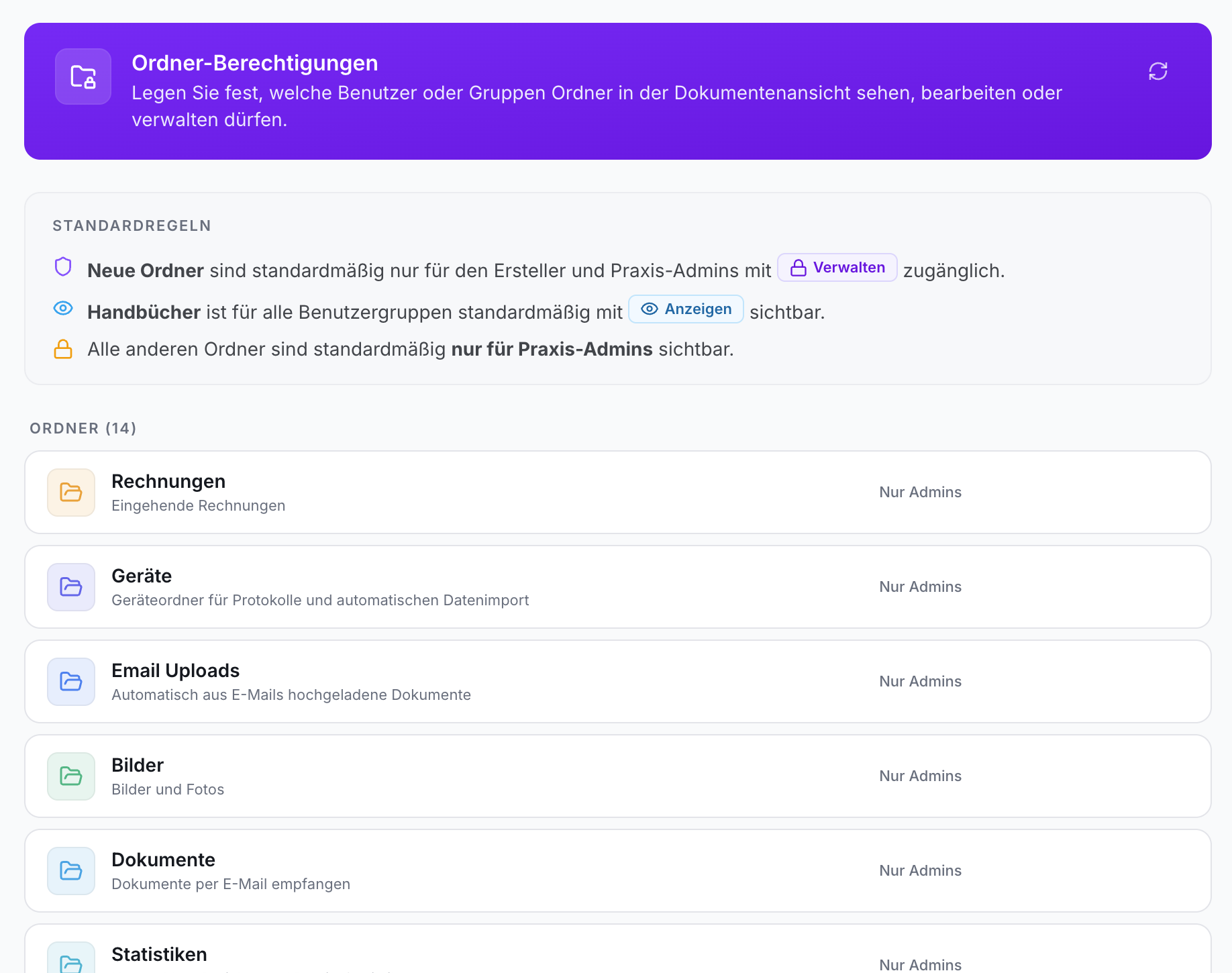This screenshot has width=1232, height=973.
Task: Click the folder-lock icon beside Ordner-Berechtigungen
Action: [x=83, y=76]
